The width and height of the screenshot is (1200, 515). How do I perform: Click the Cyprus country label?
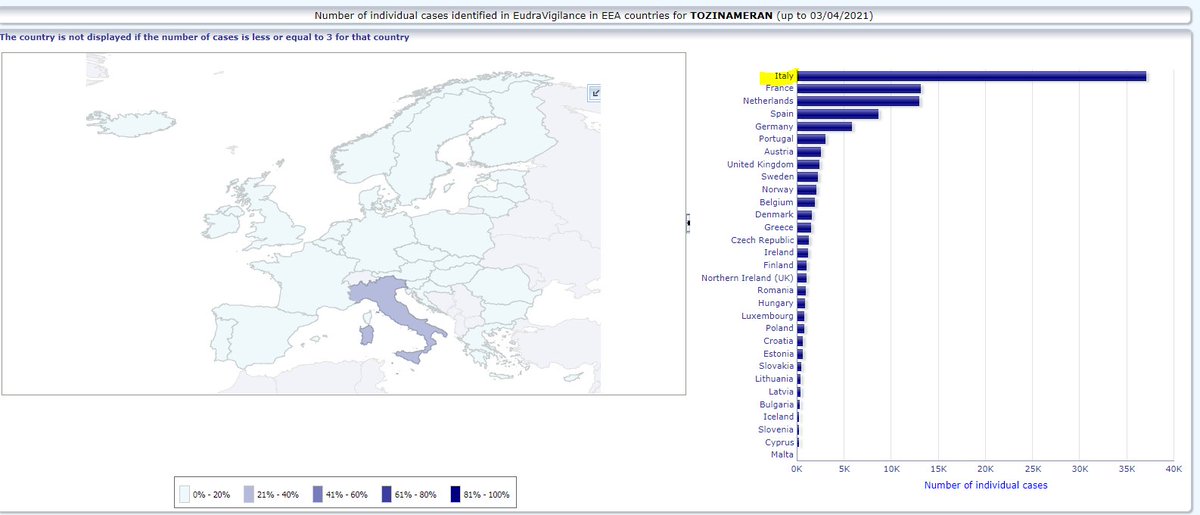(x=779, y=442)
